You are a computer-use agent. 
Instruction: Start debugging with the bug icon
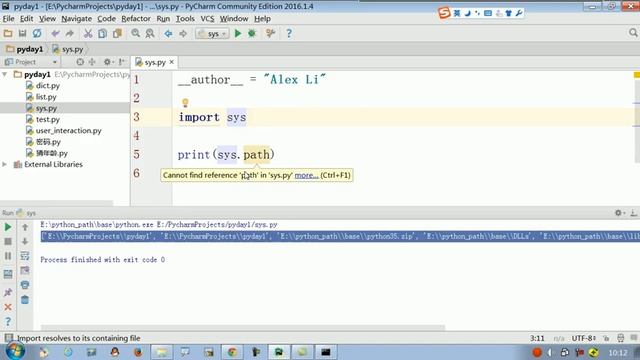(x=252, y=33)
